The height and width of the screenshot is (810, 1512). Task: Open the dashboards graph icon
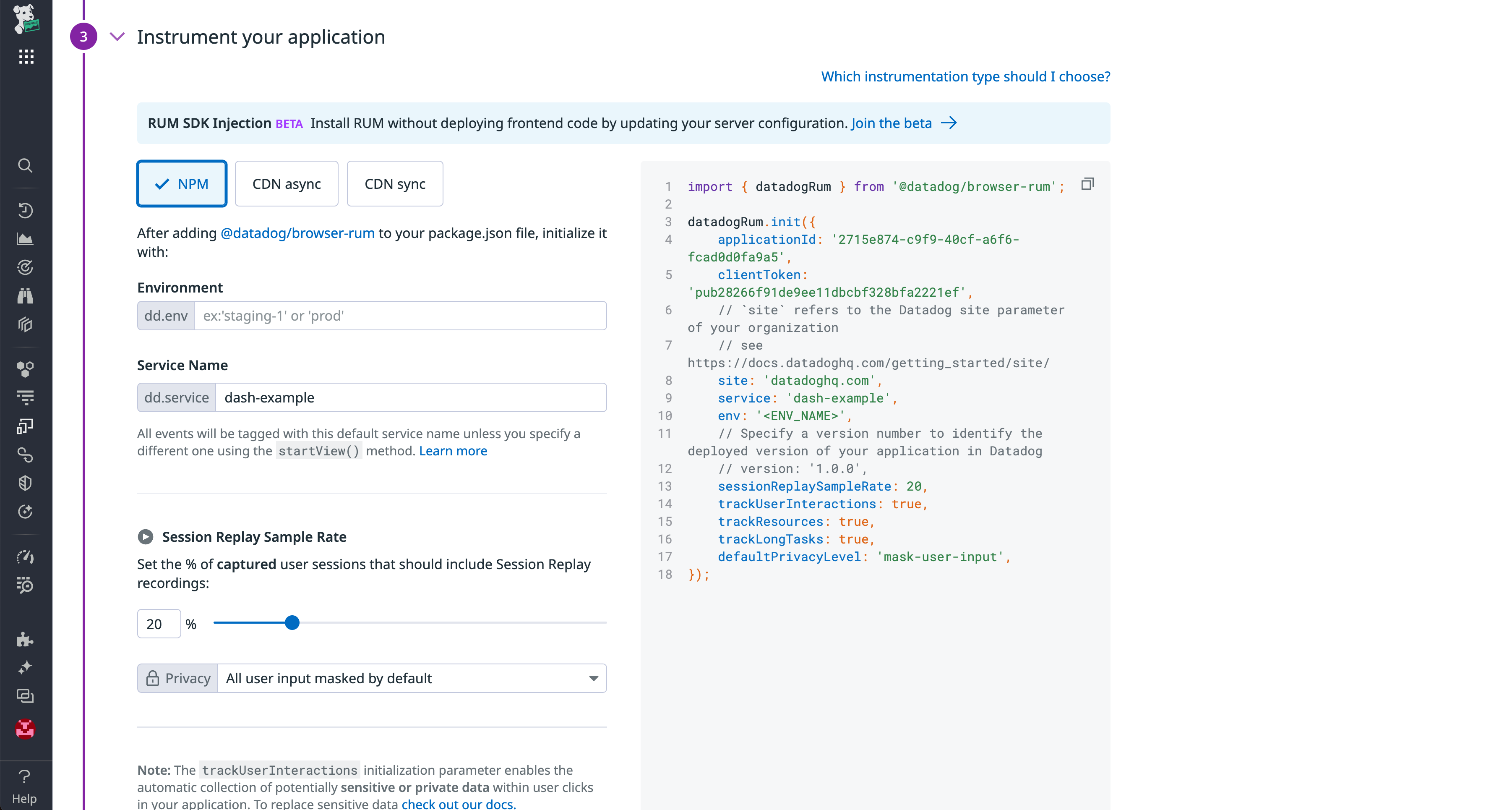coord(25,238)
